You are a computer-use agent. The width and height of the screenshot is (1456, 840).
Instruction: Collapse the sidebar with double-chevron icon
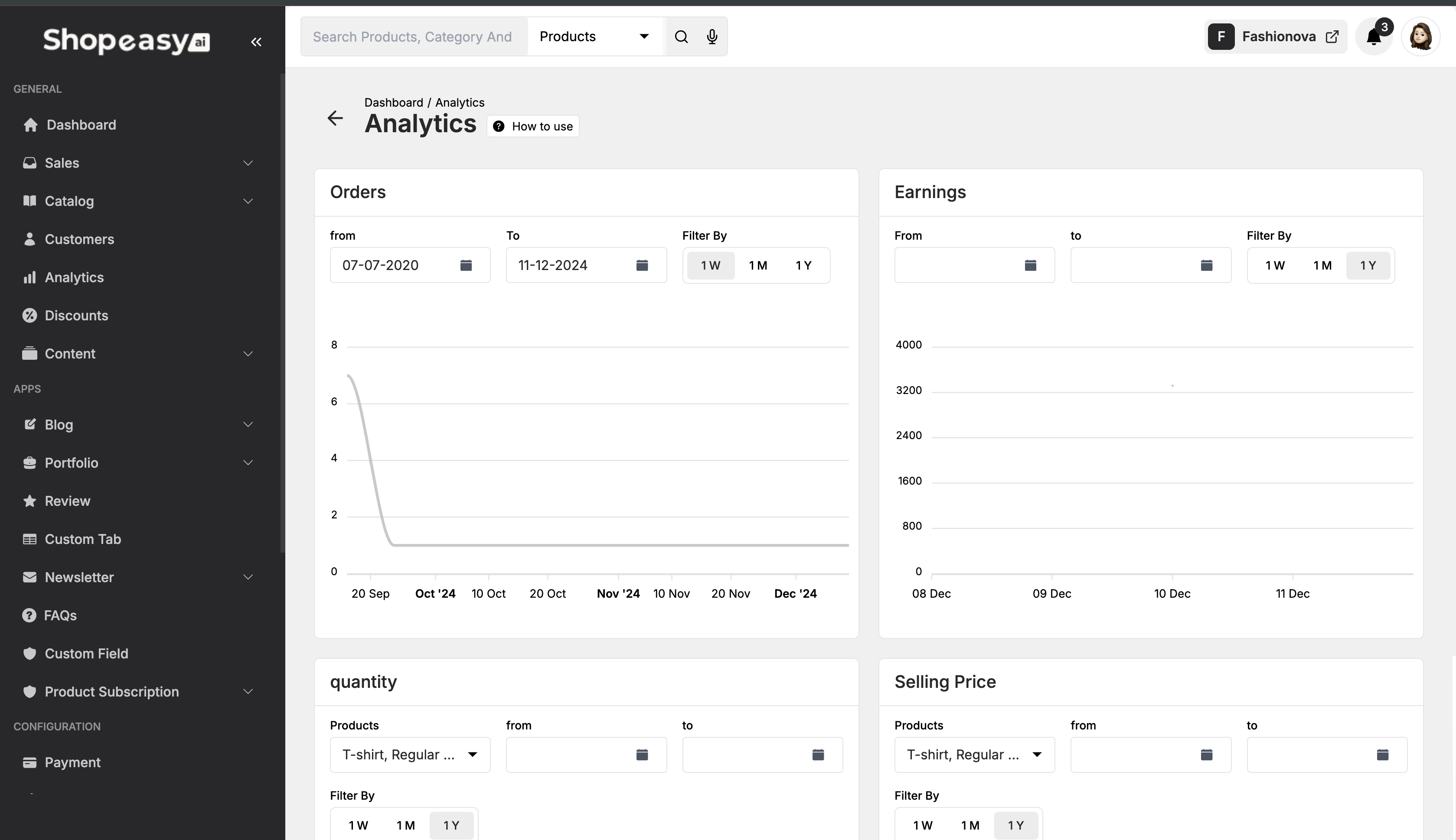256,42
